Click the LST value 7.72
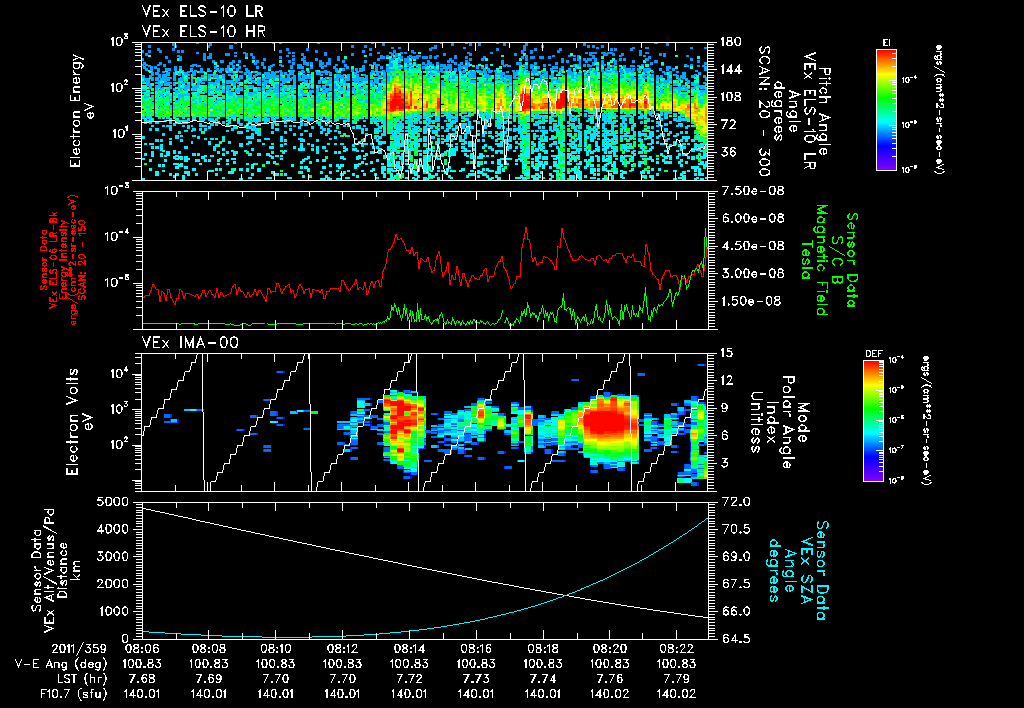The image size is (1024, 708). (409, 679)
